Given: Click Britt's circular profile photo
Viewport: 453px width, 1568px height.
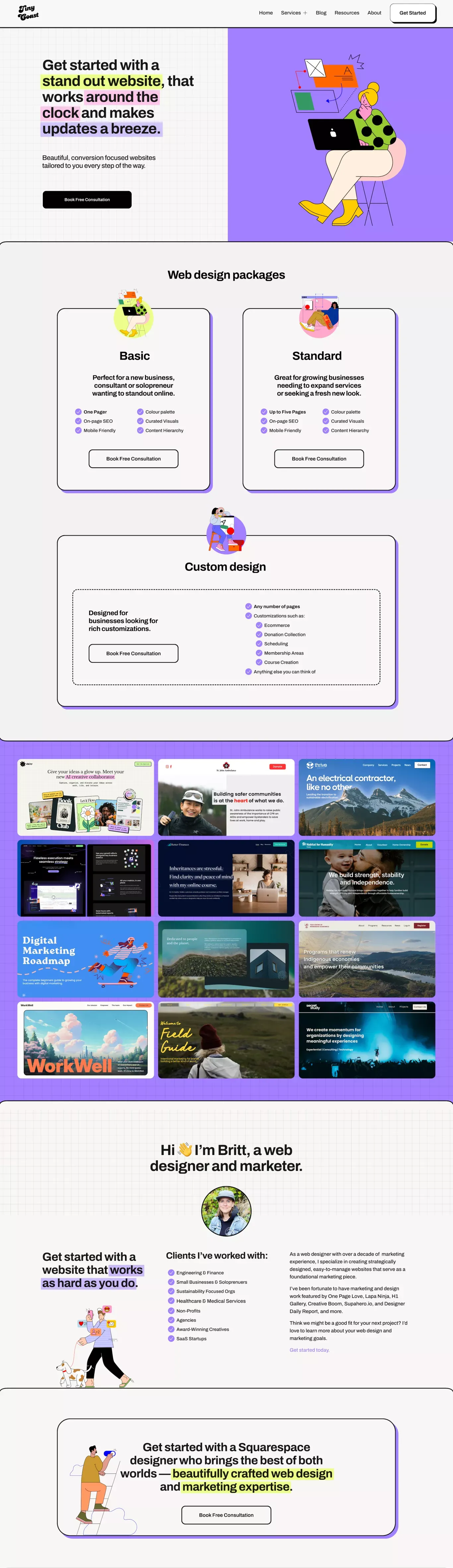Looking at the screenshot, I should click(226, 1211).
